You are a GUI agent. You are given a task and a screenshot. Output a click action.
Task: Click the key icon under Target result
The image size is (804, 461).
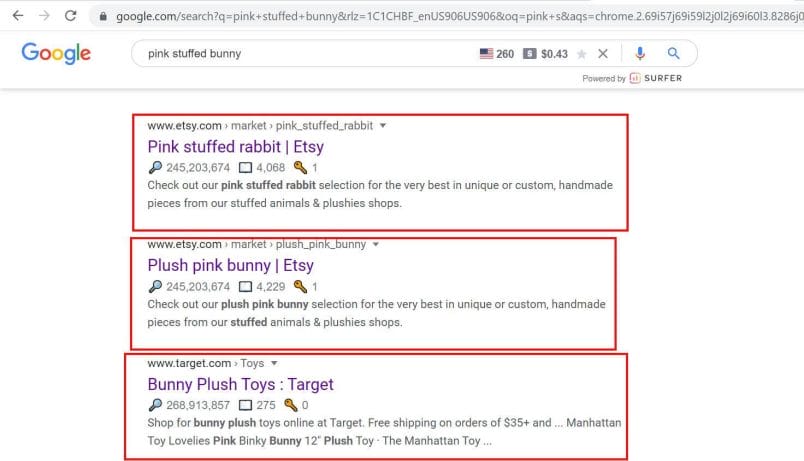pyautogui.click(x=291, y=405)
